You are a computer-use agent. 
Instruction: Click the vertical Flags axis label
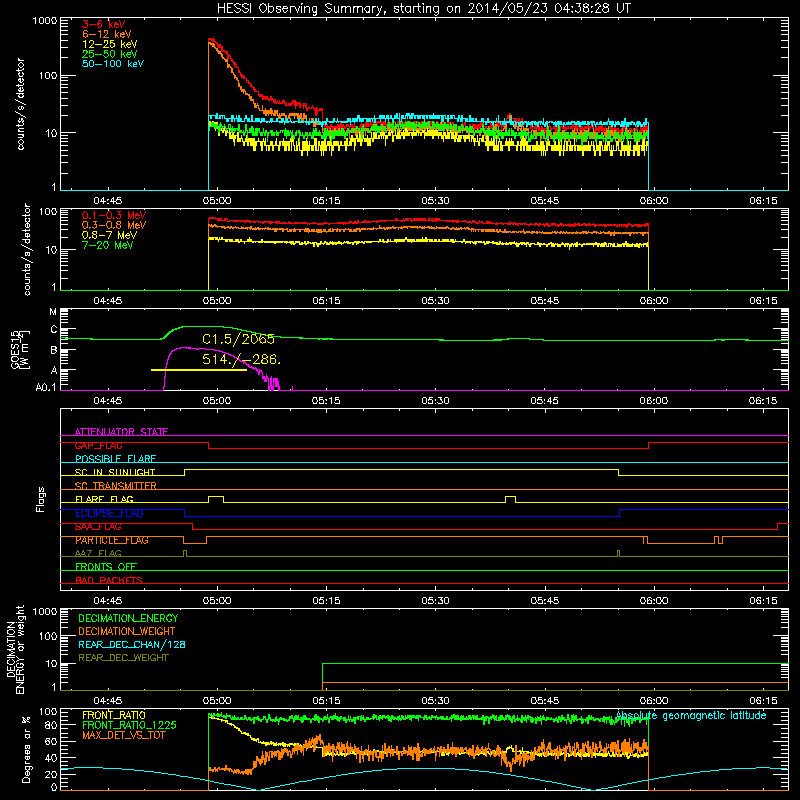tap(41, 499)
